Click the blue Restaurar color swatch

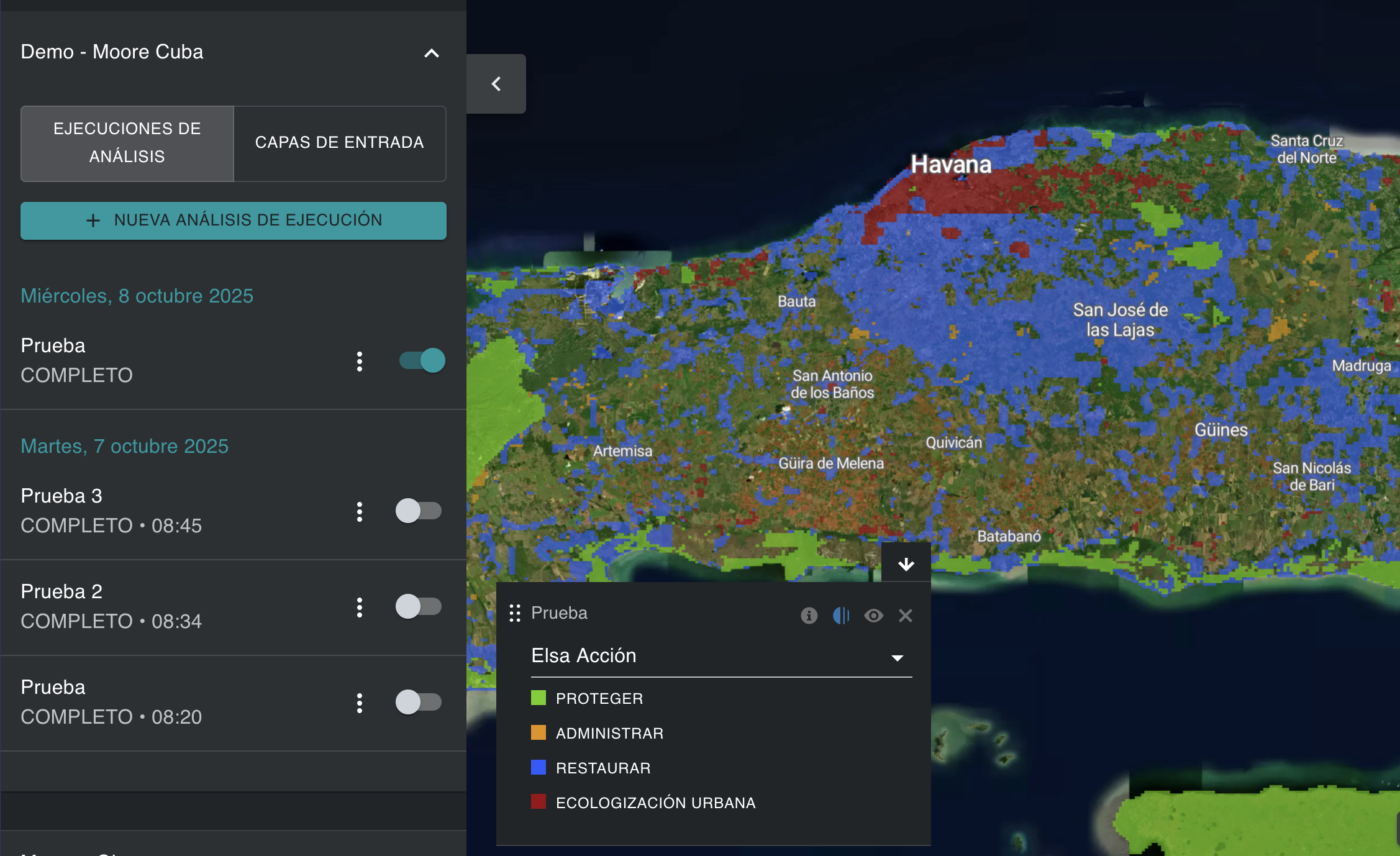(x=539, y=767)
